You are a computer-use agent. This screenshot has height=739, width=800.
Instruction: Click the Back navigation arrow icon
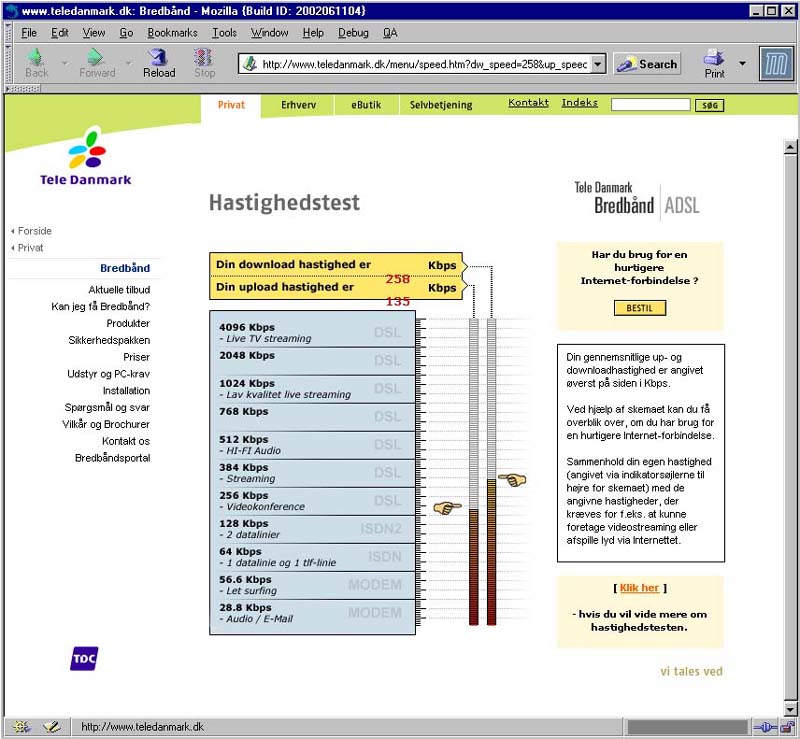coord(36,58)
